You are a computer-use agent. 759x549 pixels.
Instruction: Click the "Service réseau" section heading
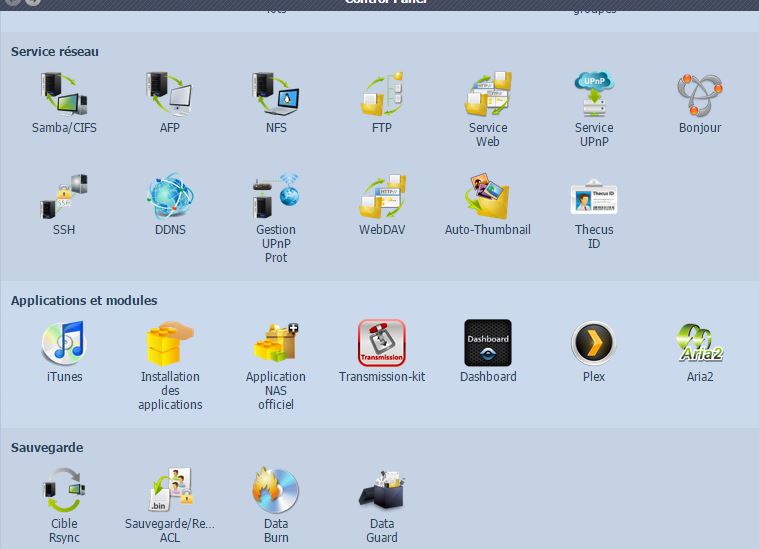click(x=55, y=52)
